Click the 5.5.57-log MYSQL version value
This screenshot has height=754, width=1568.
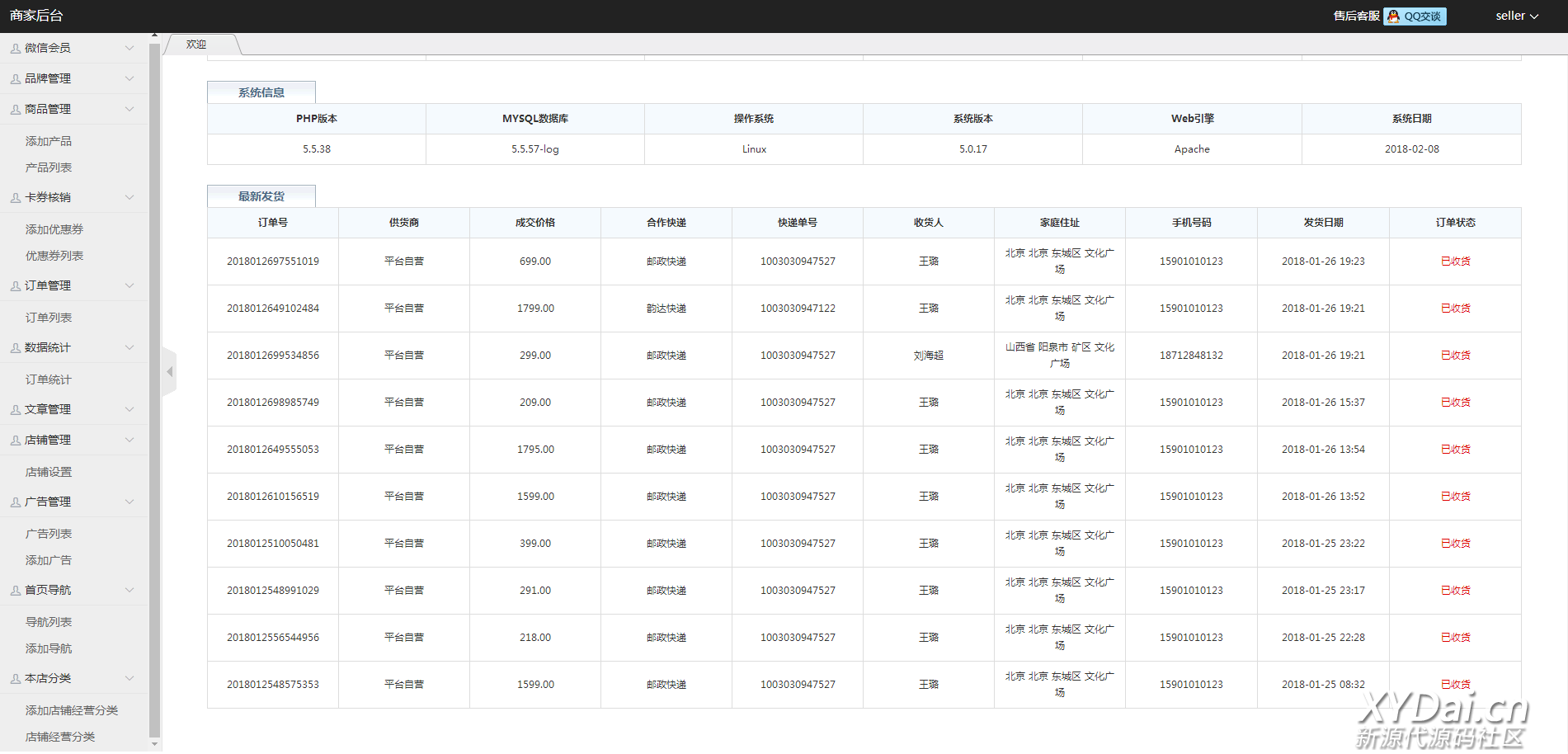pyautogui.click(x=535, y=149)
